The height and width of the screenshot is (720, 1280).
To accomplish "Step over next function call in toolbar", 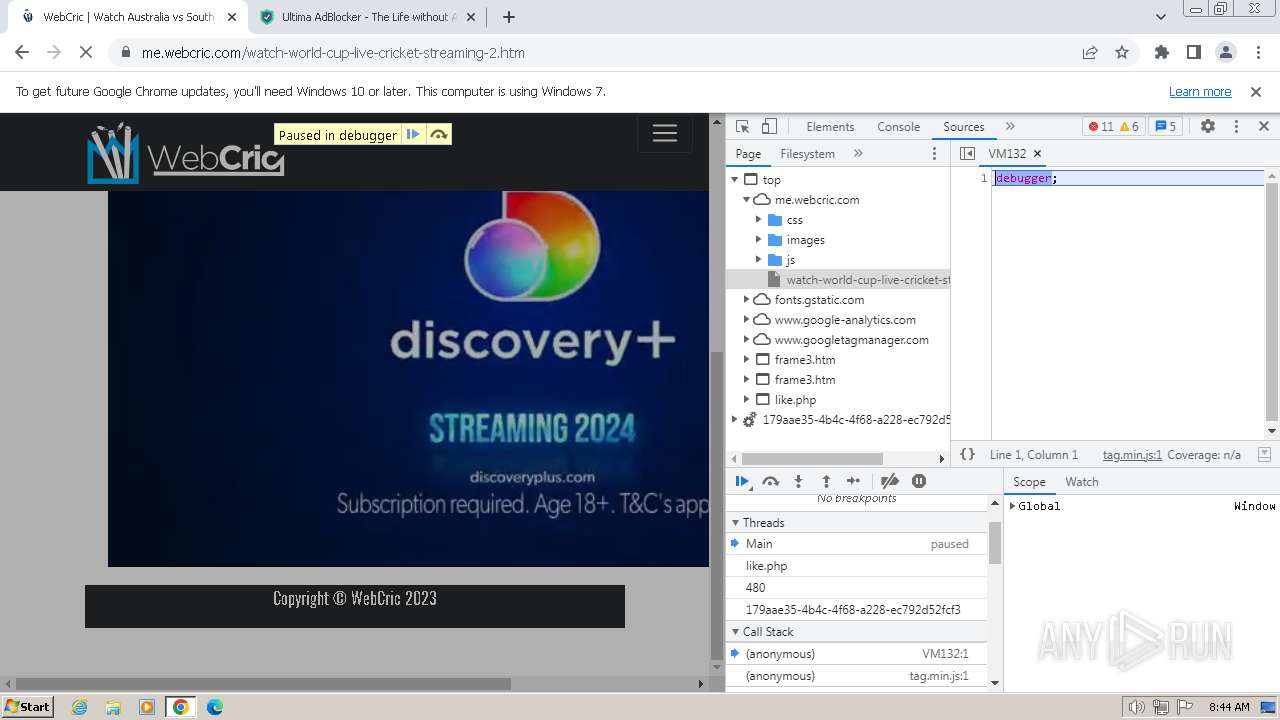I will coord(770,481).
